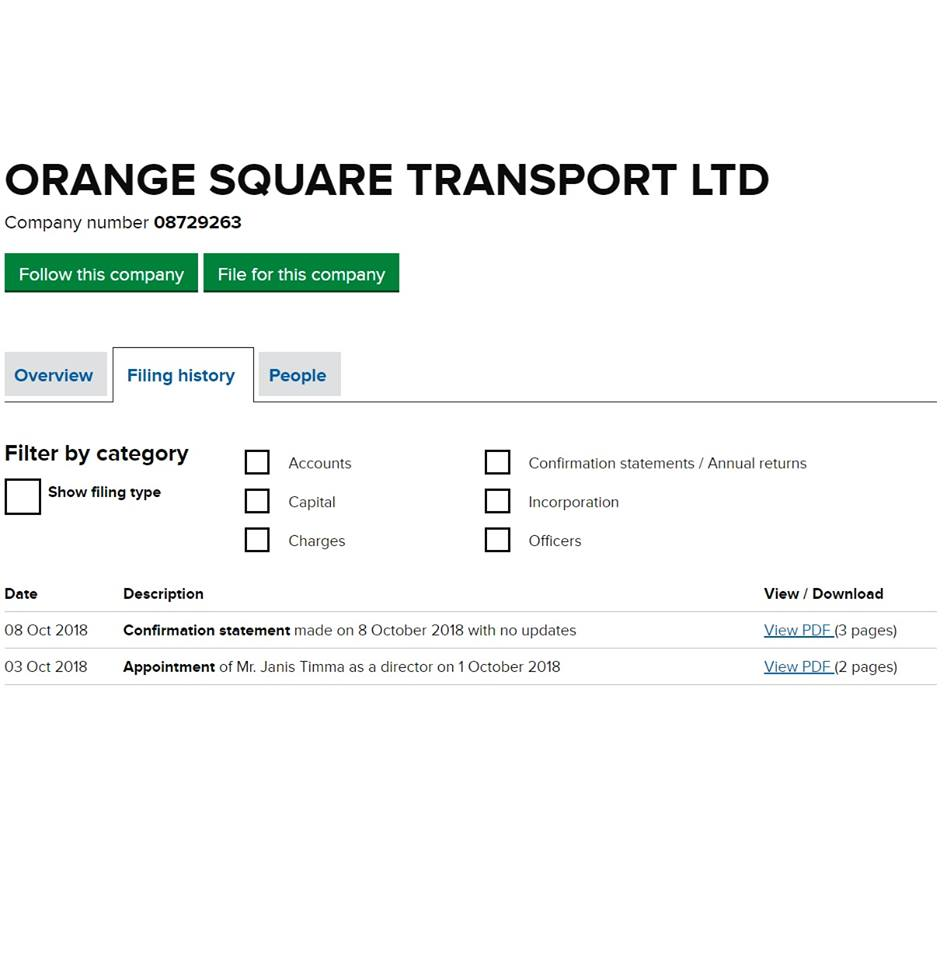Enable the Show filing type checkbox
The image size is (947, 960).
(x=23, y=496)
